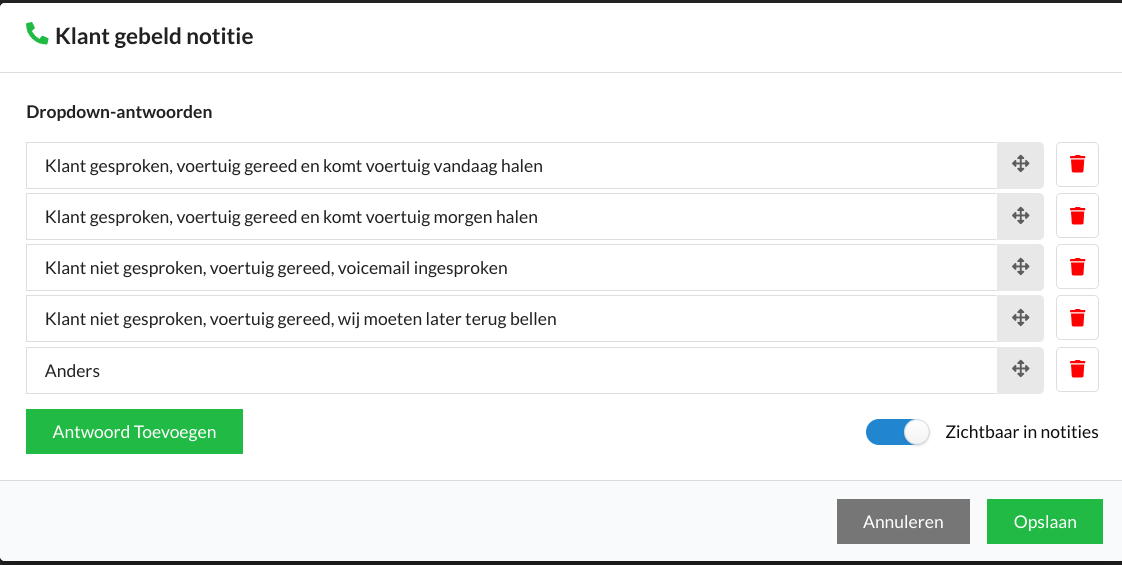Remove the 'later terug bellen' answer via trash icon
The width and height of the screenshot is (1122, 565).
pos(1077,318)
